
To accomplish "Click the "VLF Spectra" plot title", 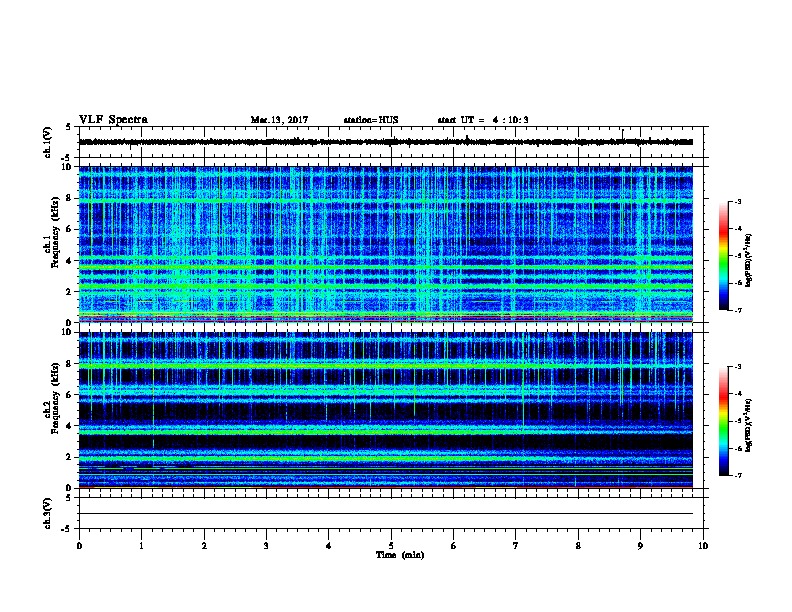I will click(113, 119).
